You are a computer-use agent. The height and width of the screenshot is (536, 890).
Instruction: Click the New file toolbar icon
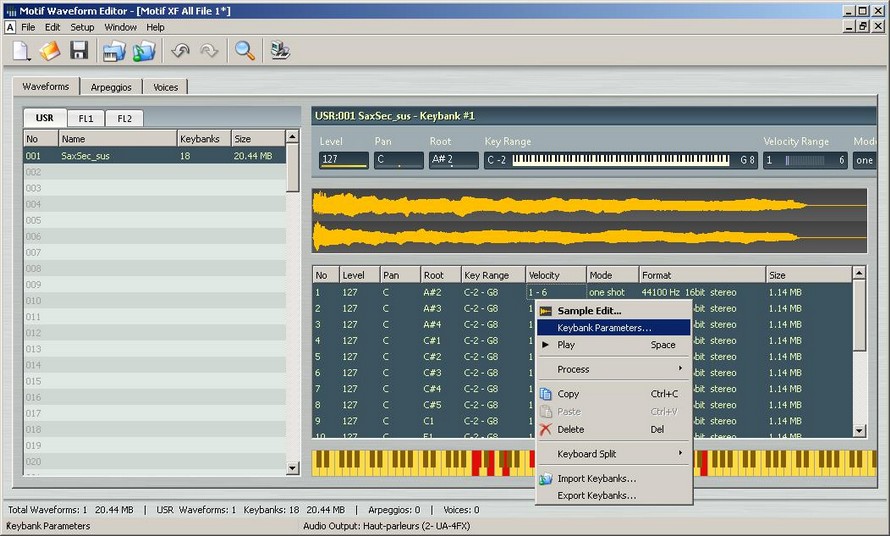click(x=22, y=50)
